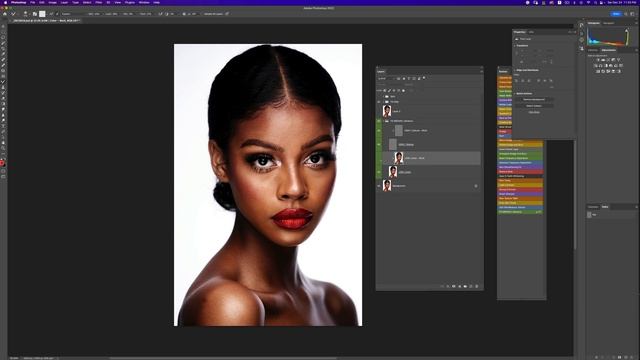Select the Lasso tool
Viewport: 640px width, 360px height.
click(3, 37)
